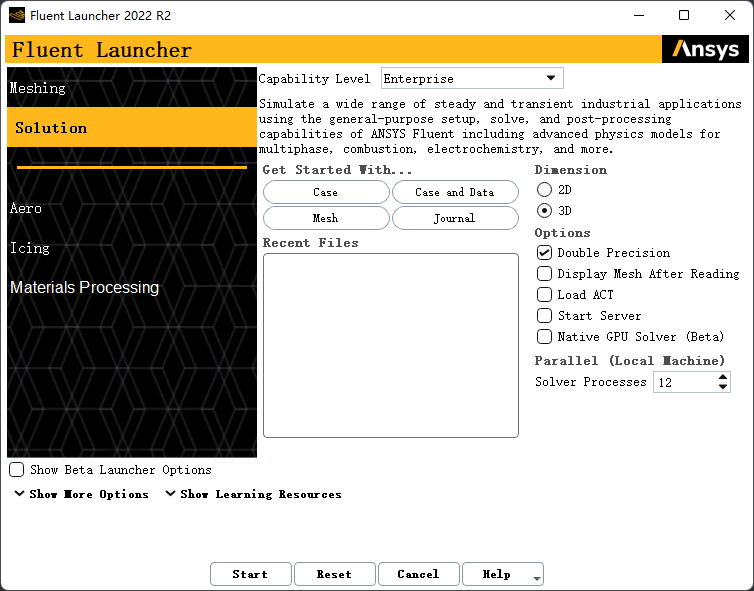This screenshot has height=591, width=754.
Task: Select the 2D dimension radio button
Action: click(x=544, y=190)
